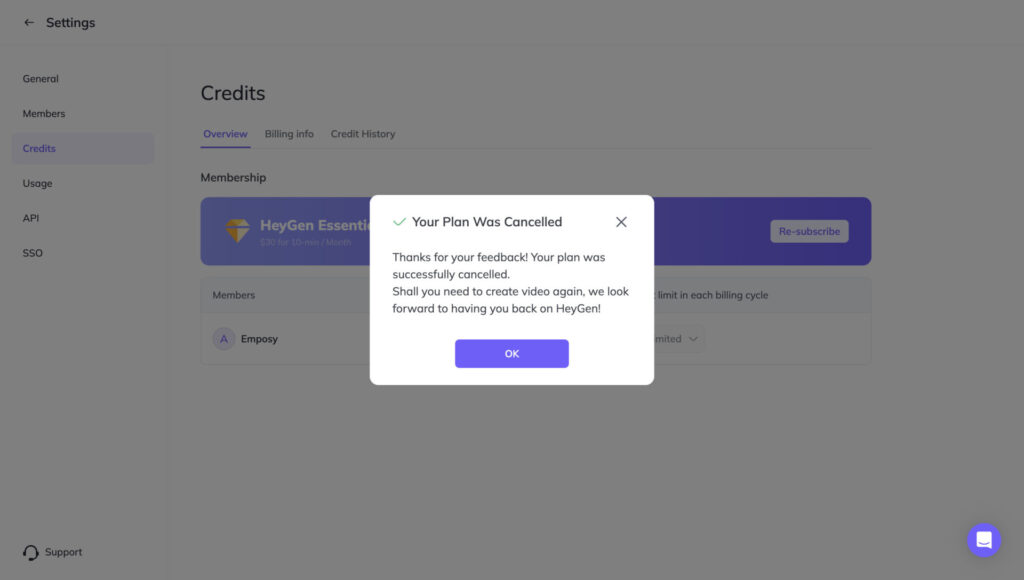Image resolution: width=1024 pixels, height=580 pixels.
Task: Confirm cancellation with the OK button
Action: point(511,353)
